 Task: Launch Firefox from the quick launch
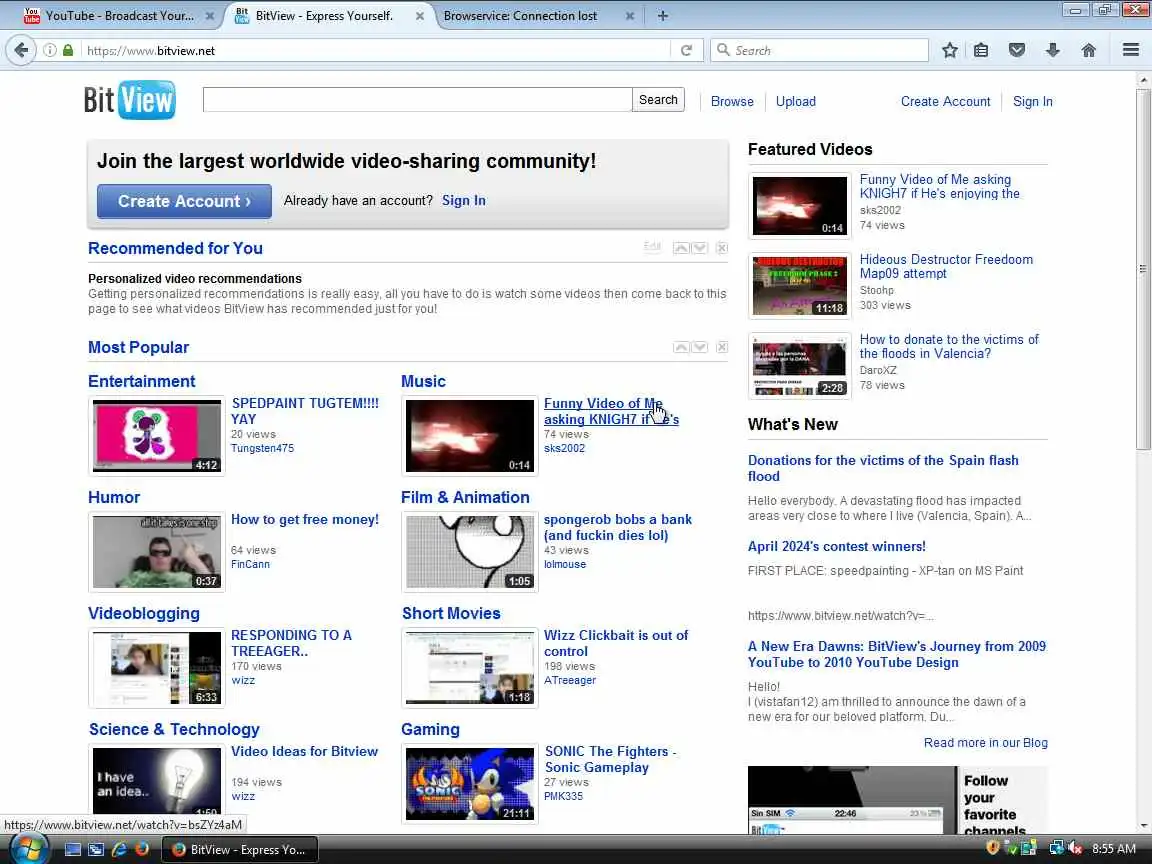coord(142,849)
